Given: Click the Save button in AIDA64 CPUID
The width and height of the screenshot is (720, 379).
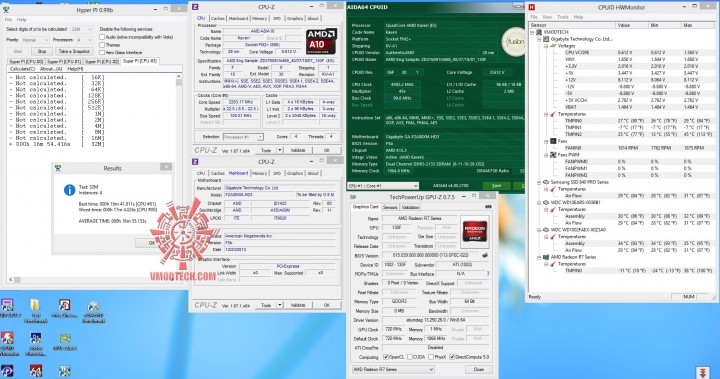Looking at the screenshot, I should [x=497, y=186].
